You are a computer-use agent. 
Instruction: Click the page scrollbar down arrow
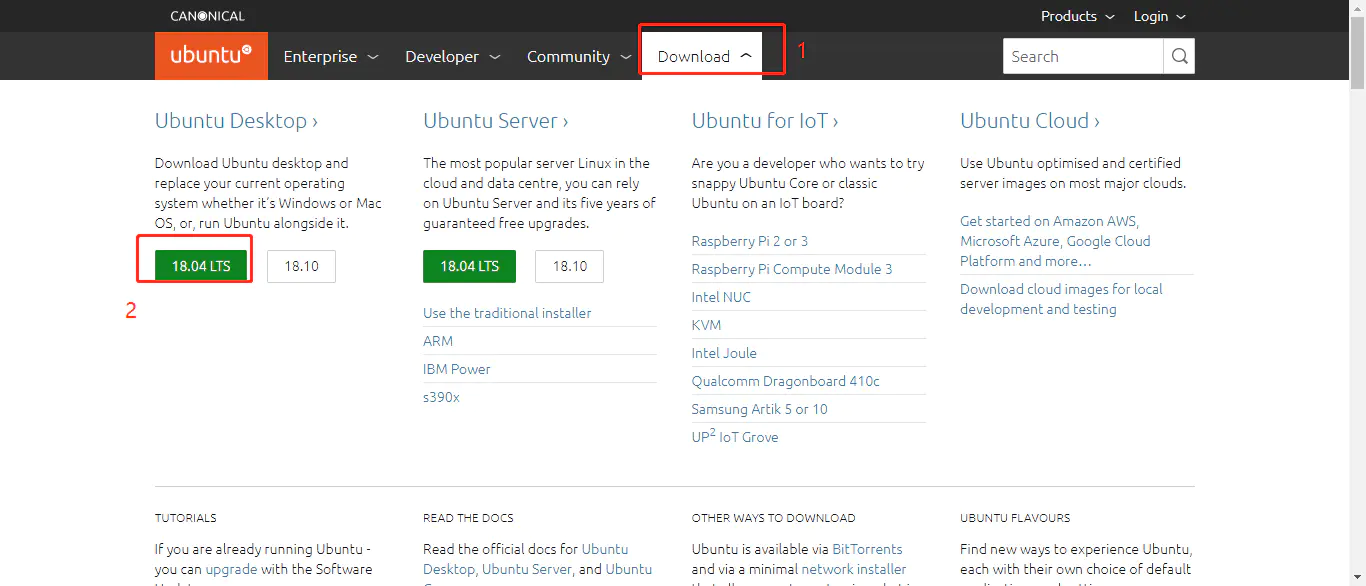point(1357,578)
